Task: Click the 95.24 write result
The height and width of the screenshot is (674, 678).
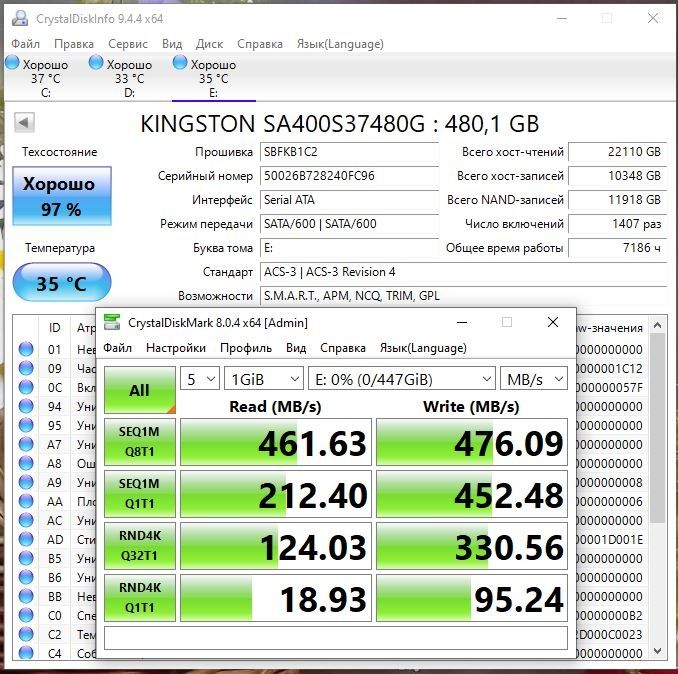Action: [x=472, y=598]
